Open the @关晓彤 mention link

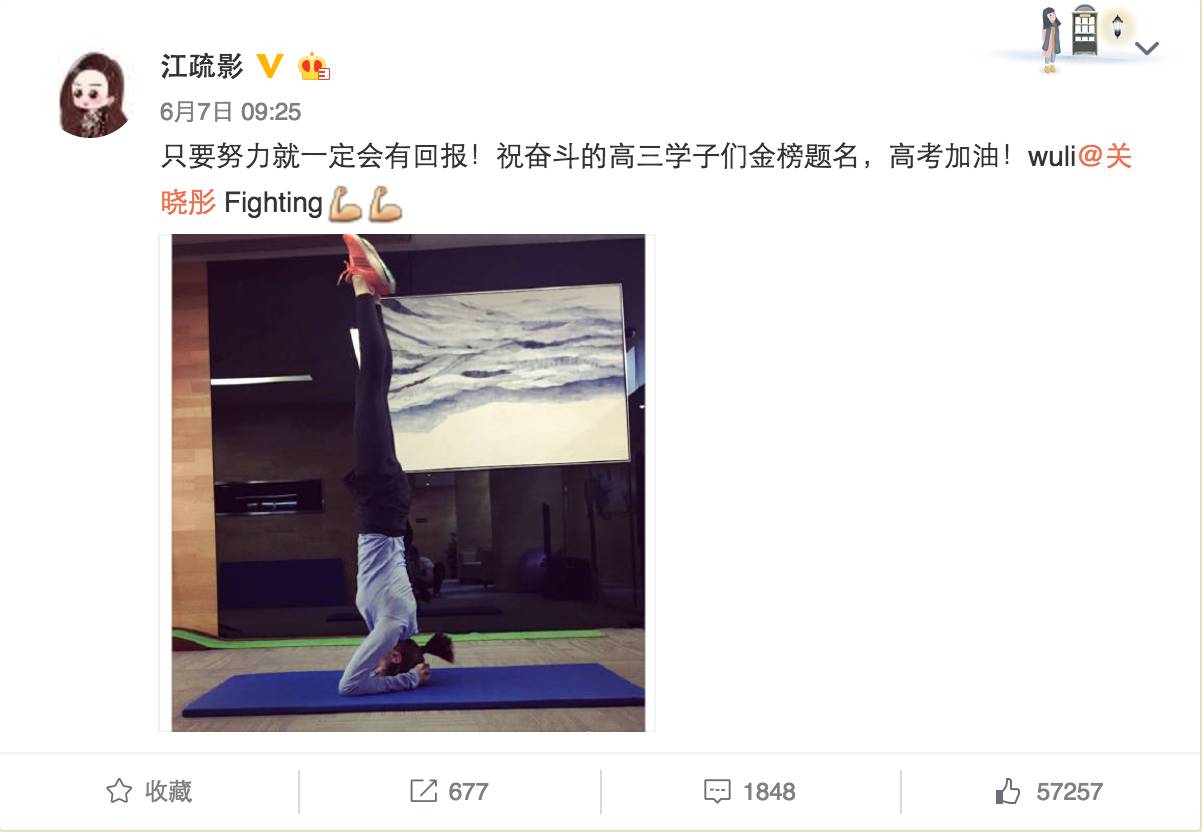point(1104,157)
